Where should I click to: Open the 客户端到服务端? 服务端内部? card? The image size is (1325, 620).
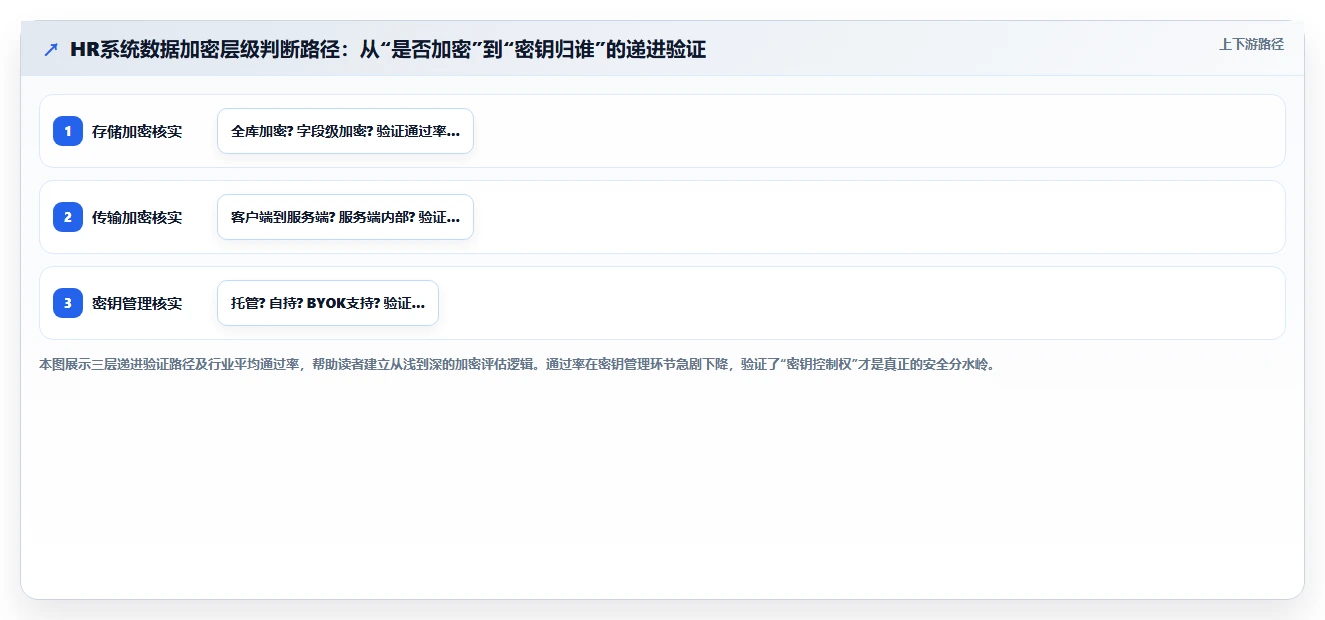[x=345, y=217]
